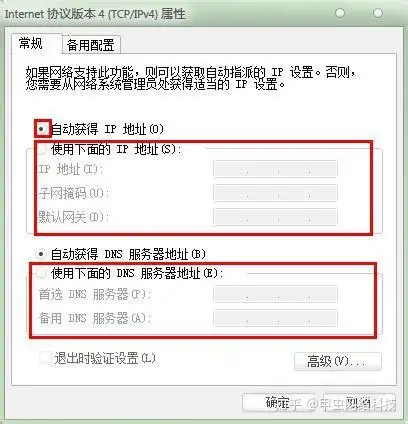
Task: Switch to the 备用配置 tab
Action: click(x=91, y=45)
